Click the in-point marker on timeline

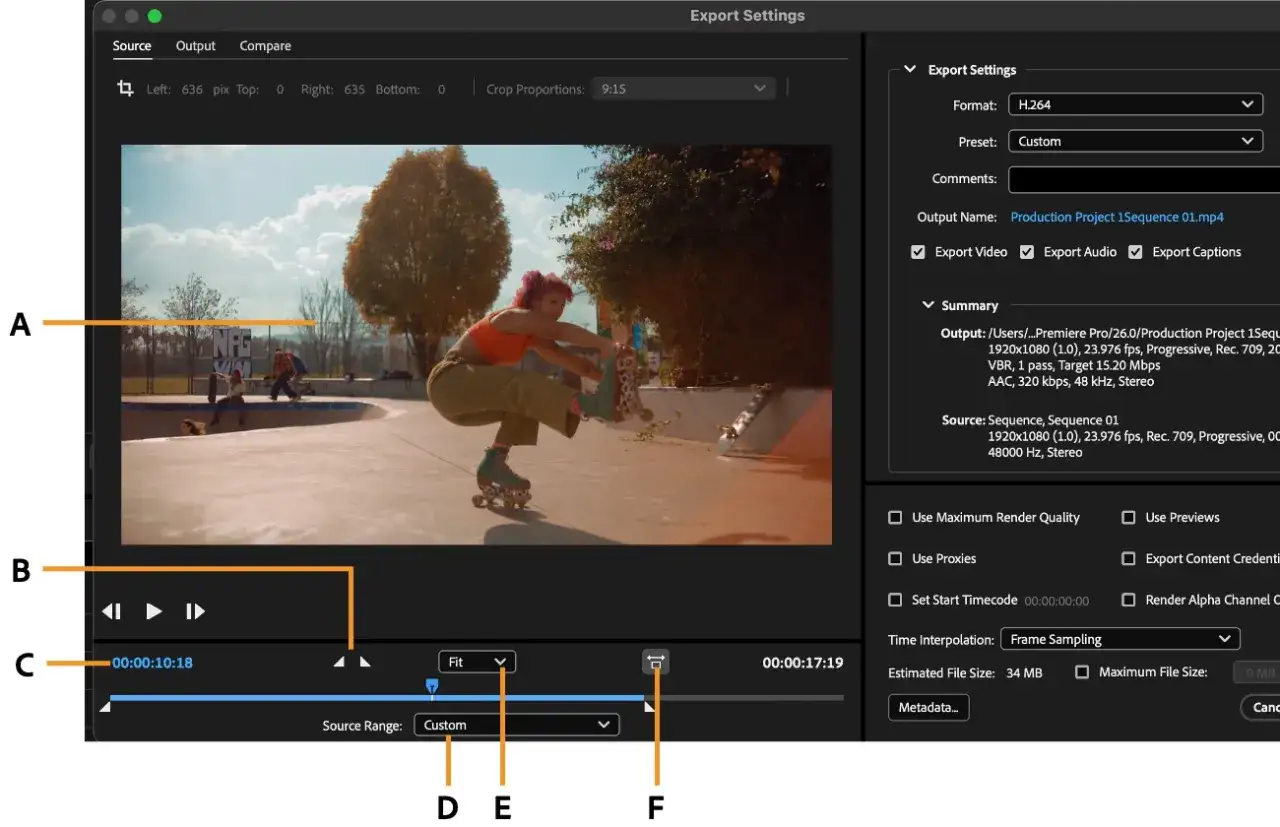coord(105,707)
